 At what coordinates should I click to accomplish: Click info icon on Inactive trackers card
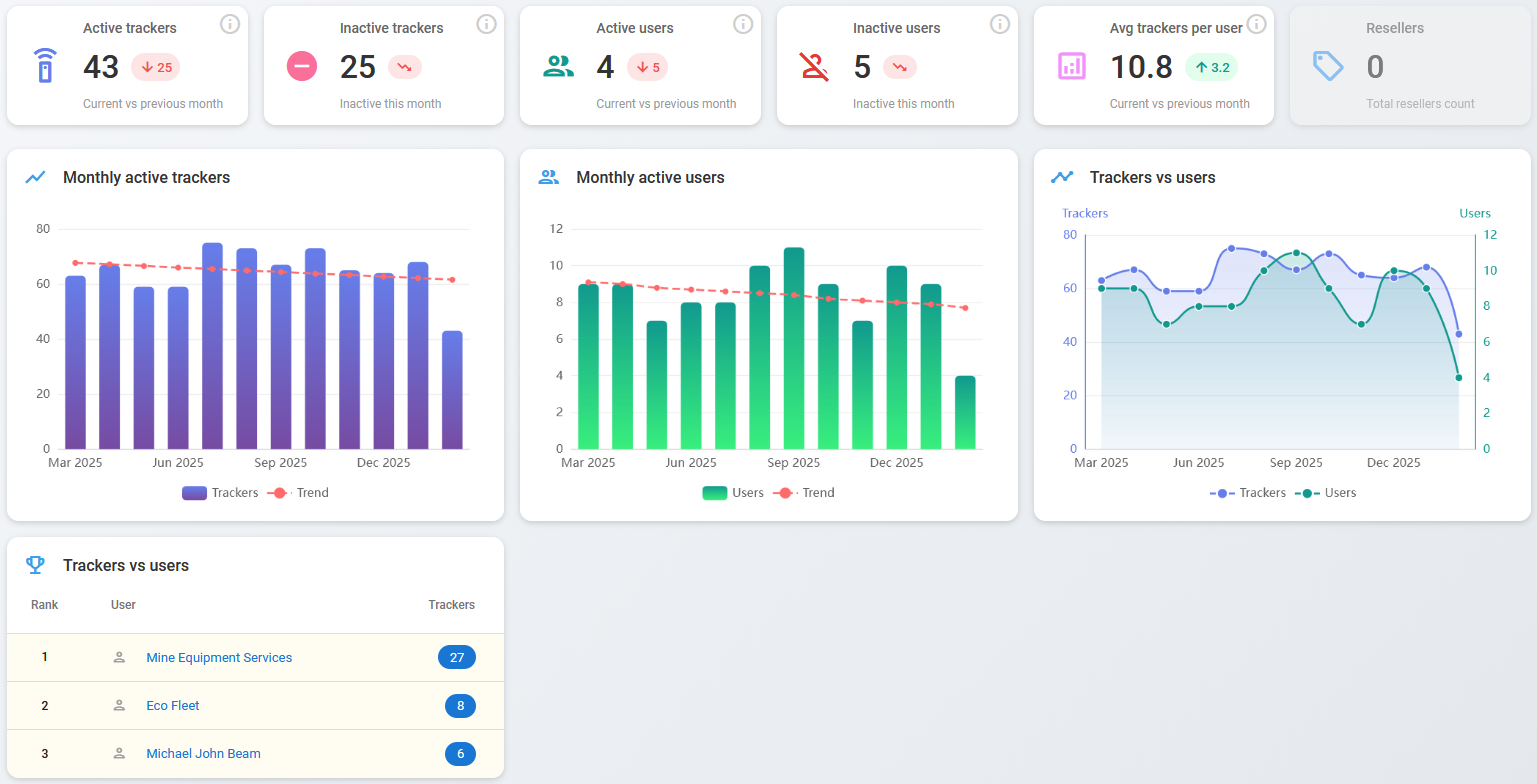(x=487, y=24)
